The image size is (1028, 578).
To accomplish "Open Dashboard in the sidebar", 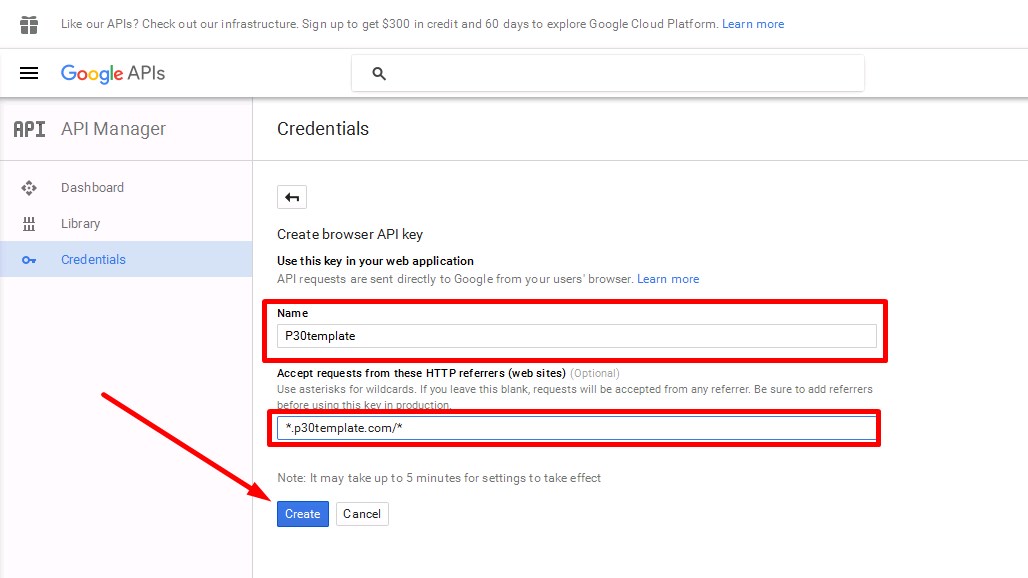I will tap(126, 187).
